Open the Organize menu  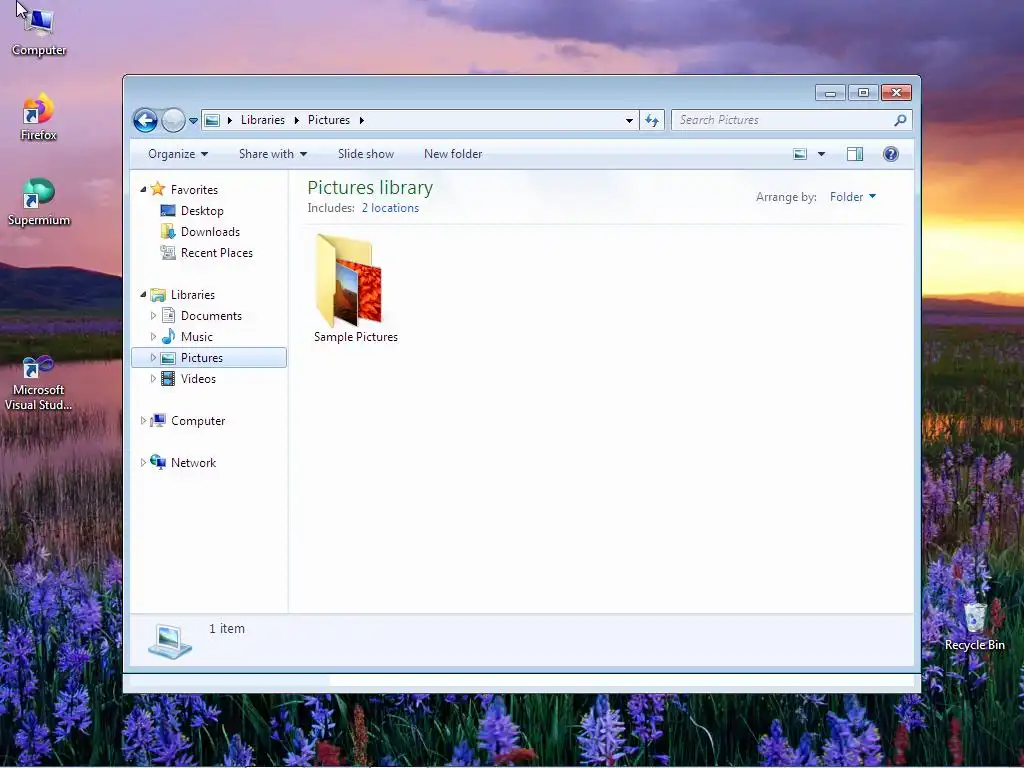click(178, 154)
